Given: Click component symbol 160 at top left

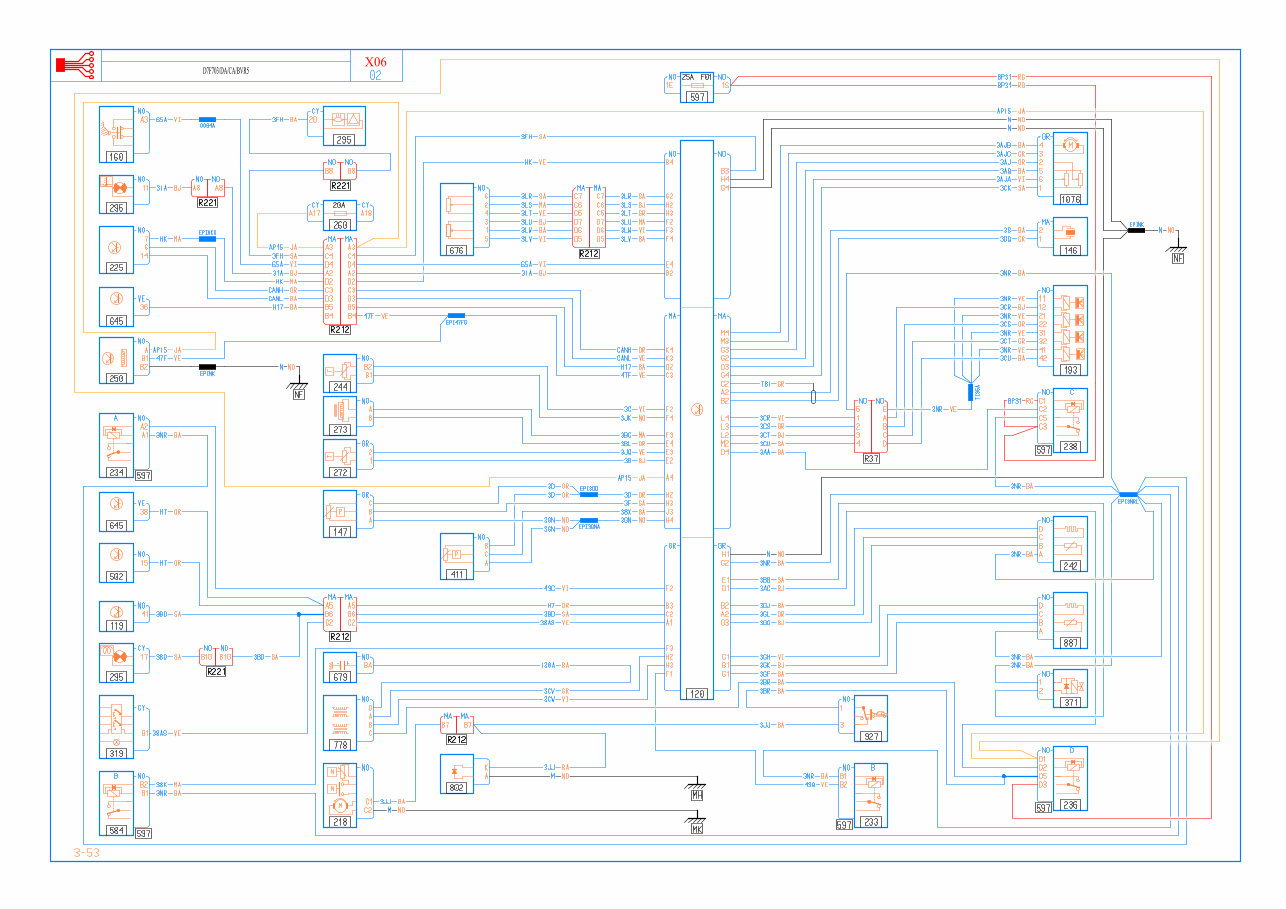Looking at the screenshot, I should pos(117,133).
